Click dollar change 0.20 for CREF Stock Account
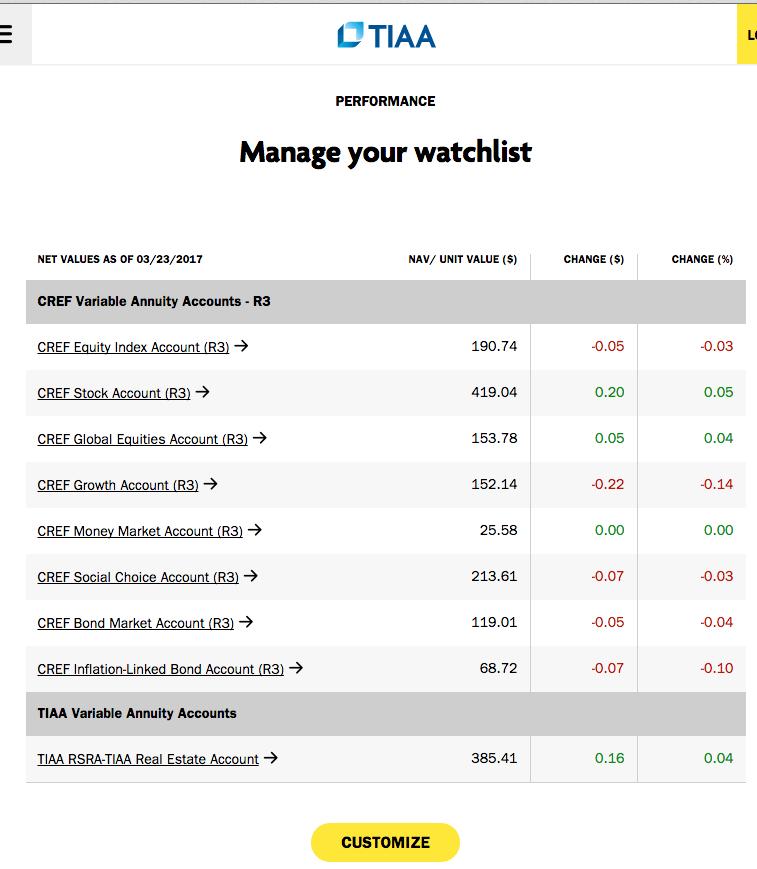The image size is (757, 869). 609,392
